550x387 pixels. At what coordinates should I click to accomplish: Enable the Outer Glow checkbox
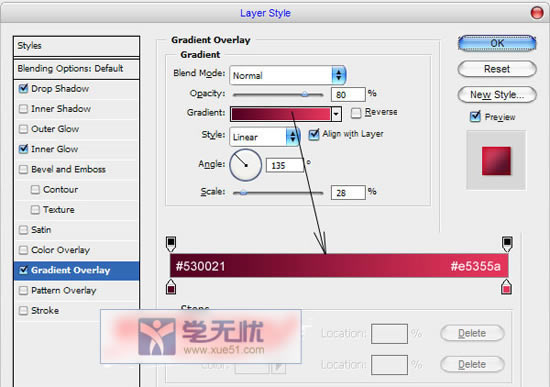pyautogui.click(x=24, y=129)
